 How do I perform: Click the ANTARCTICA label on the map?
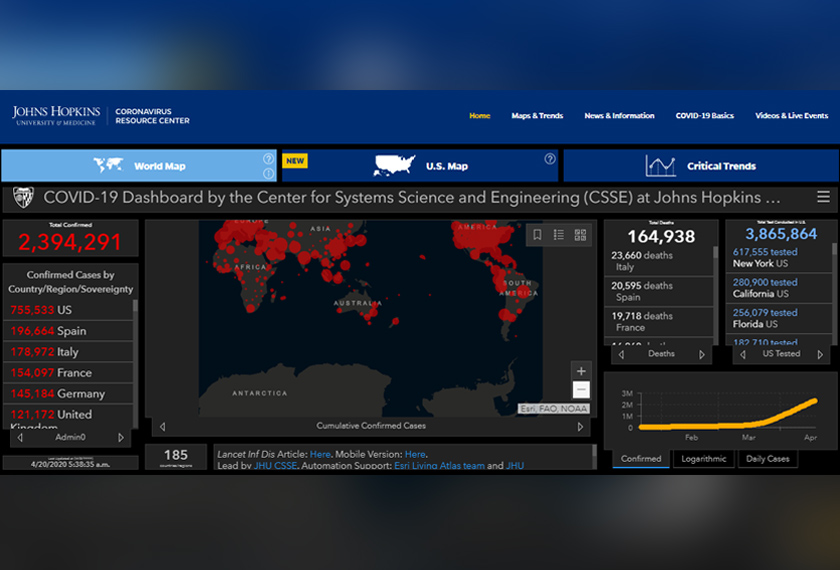click(x=259, y=393)
